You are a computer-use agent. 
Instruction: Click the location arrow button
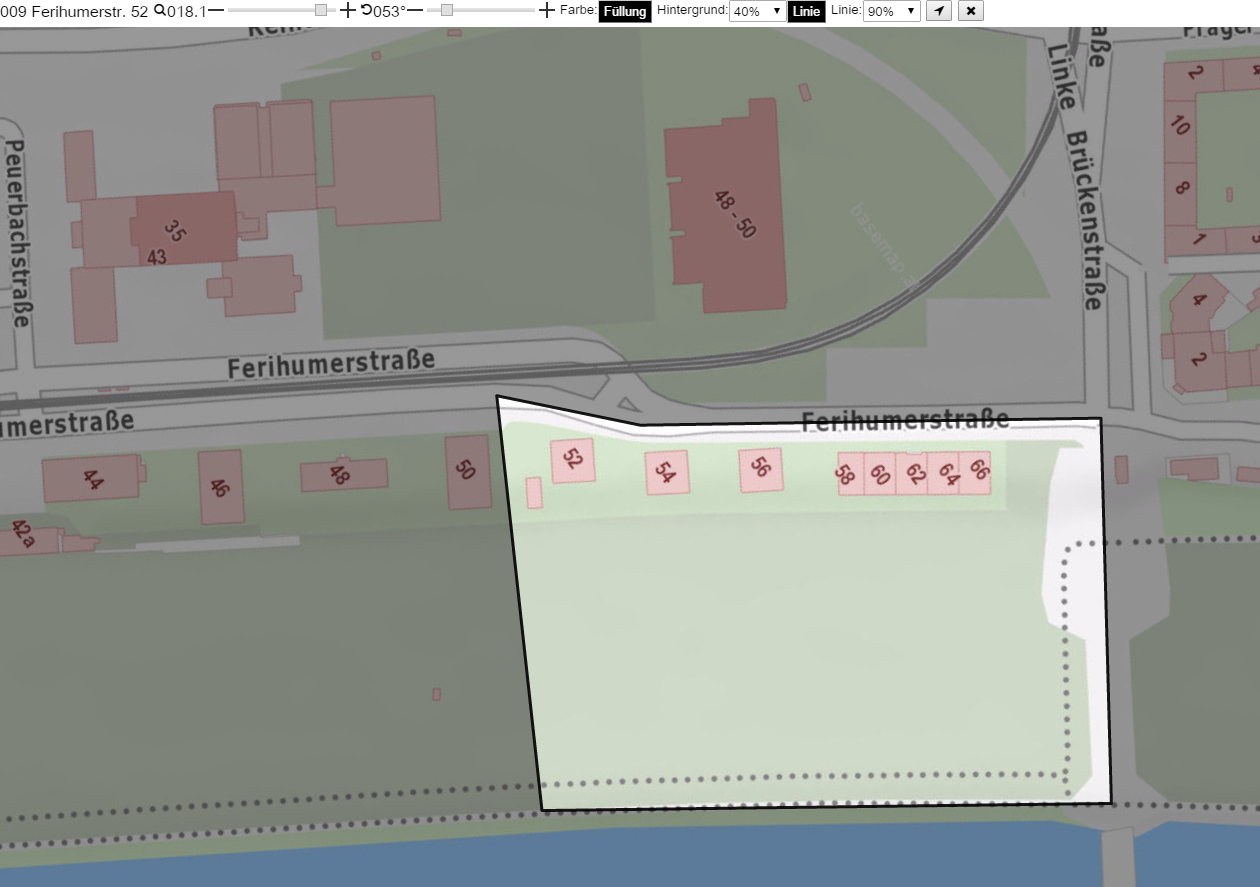[938, 11]
